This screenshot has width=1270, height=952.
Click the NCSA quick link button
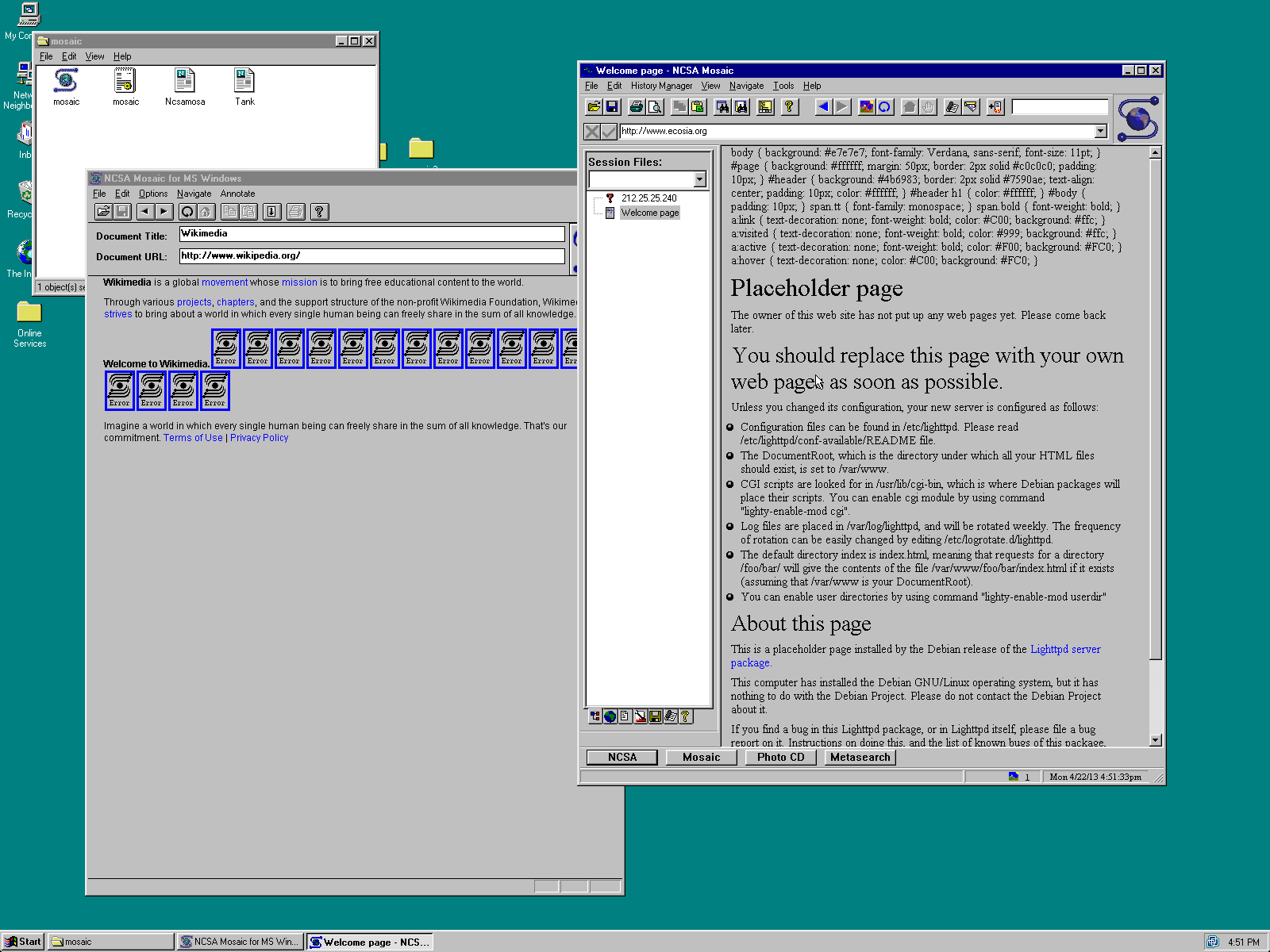click(x=622, y=757)
